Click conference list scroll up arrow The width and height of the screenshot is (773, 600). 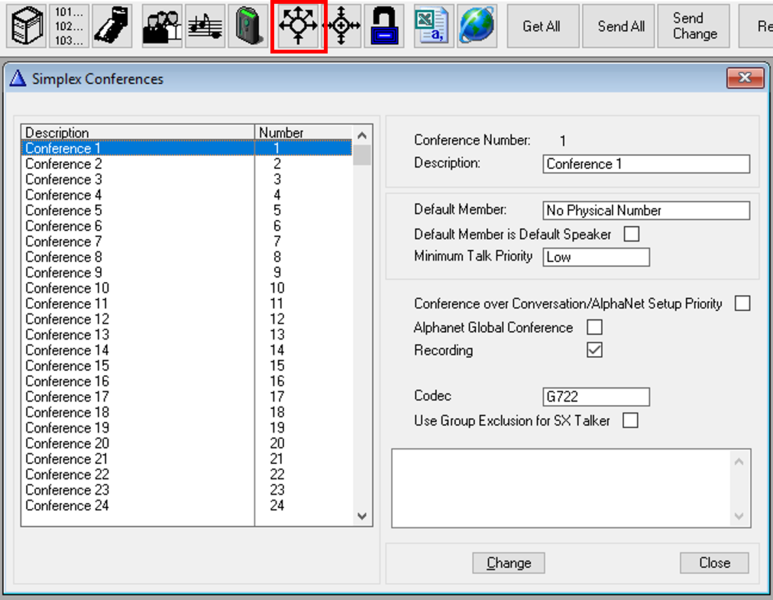click(362, 135)
